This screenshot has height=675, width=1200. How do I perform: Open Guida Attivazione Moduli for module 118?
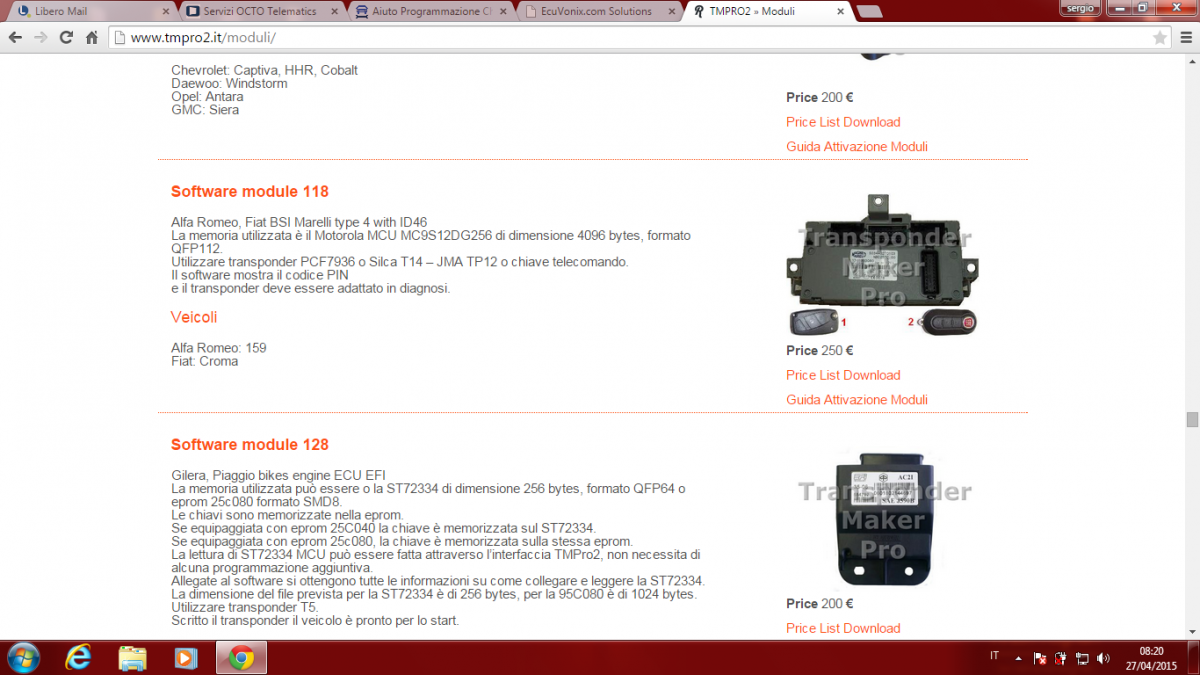point(857,400)
